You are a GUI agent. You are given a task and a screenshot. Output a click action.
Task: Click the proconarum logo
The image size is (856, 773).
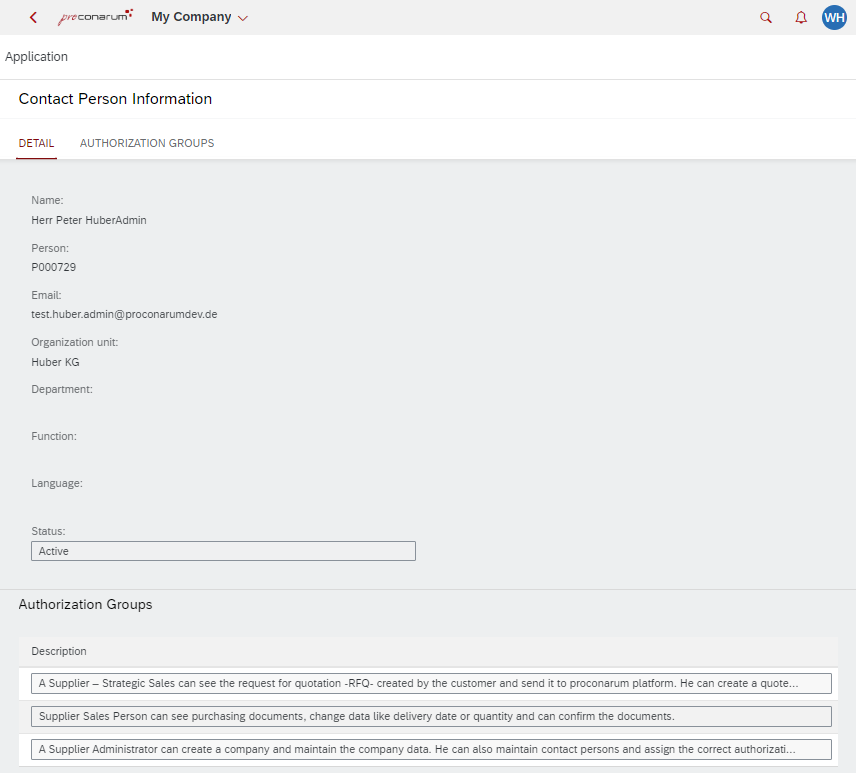[96, 16]
